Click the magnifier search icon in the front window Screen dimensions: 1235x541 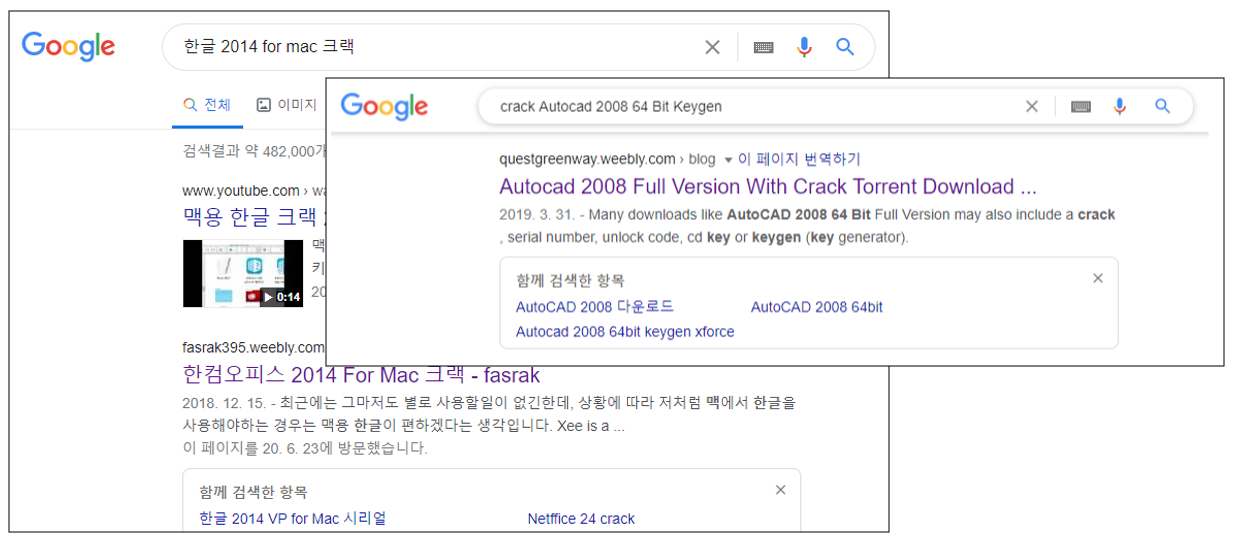1162,106
